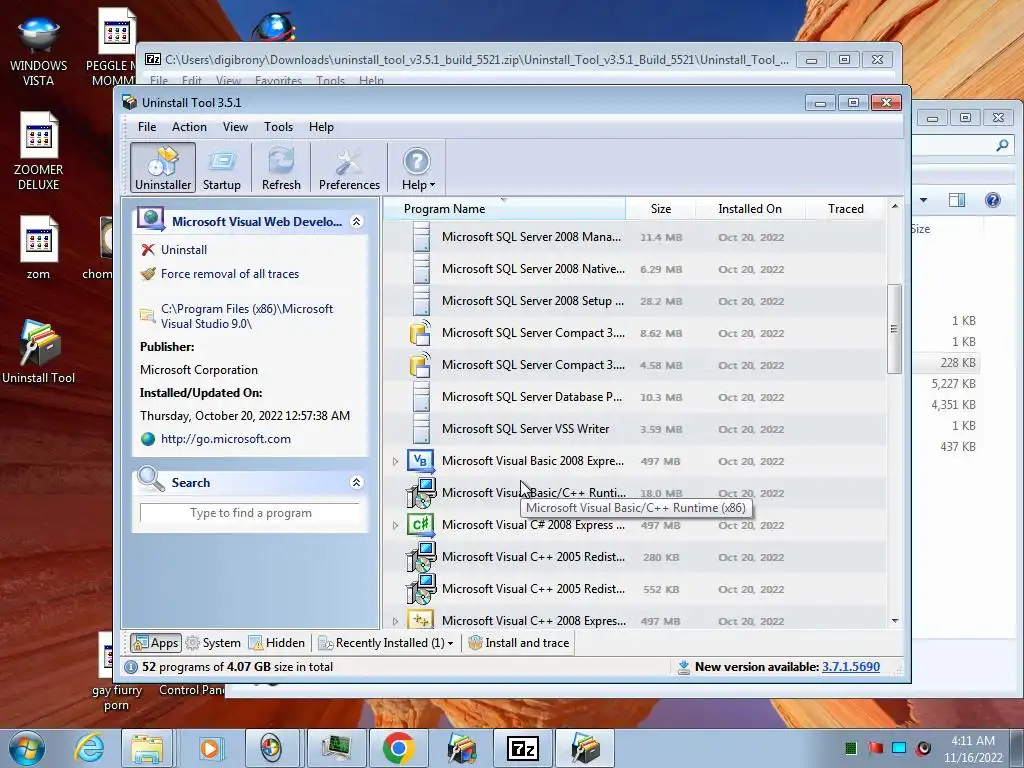Click the Uninstall action in sidebar

[x=184, y=249]
